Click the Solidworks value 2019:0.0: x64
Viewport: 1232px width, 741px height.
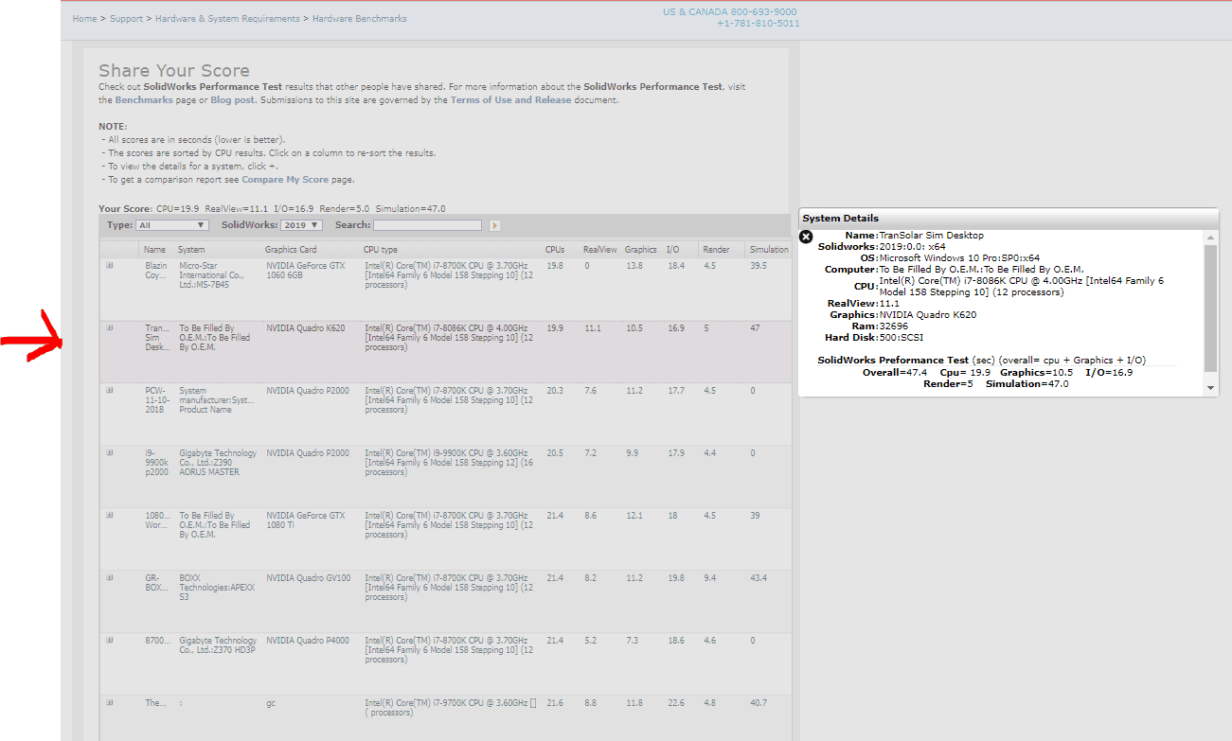(x=912, y=247)
